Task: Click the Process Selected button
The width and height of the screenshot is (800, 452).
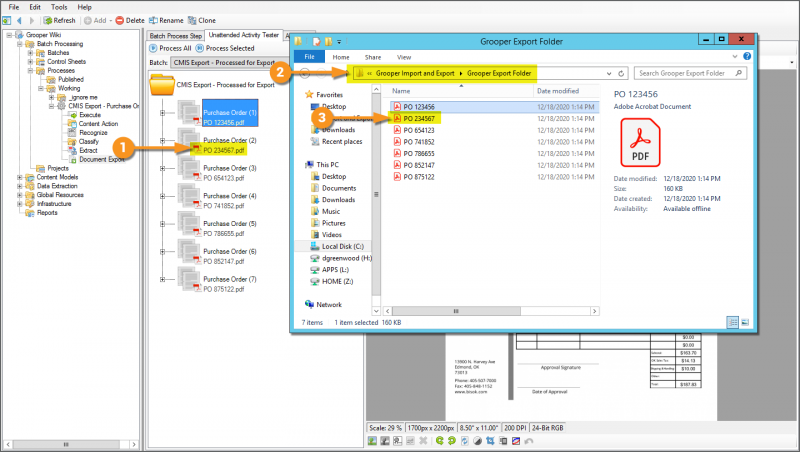Action: point(225,48)
